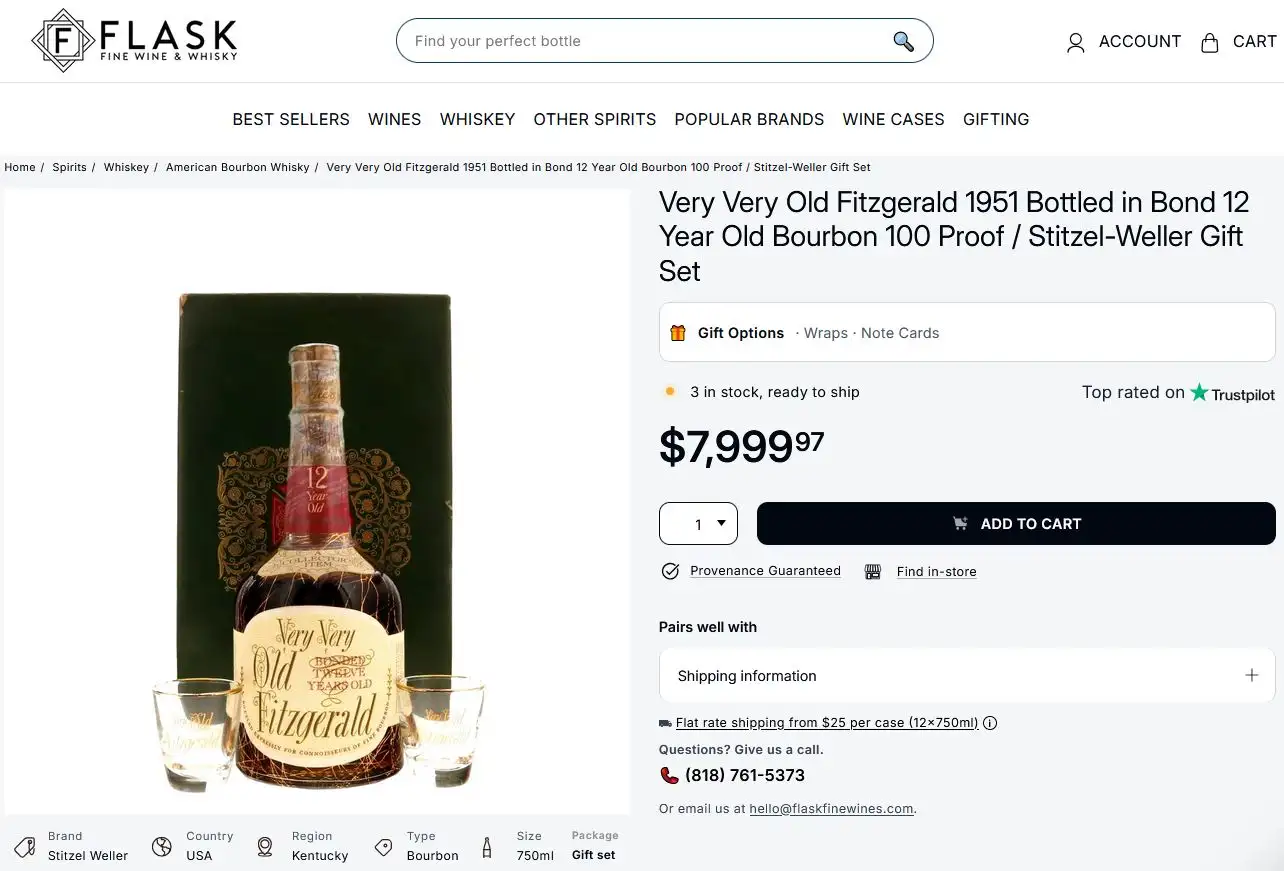Click the magnifying glass search icon
Image resolution: width=1284 pixels, height=871 pixels.
point(903,41)
